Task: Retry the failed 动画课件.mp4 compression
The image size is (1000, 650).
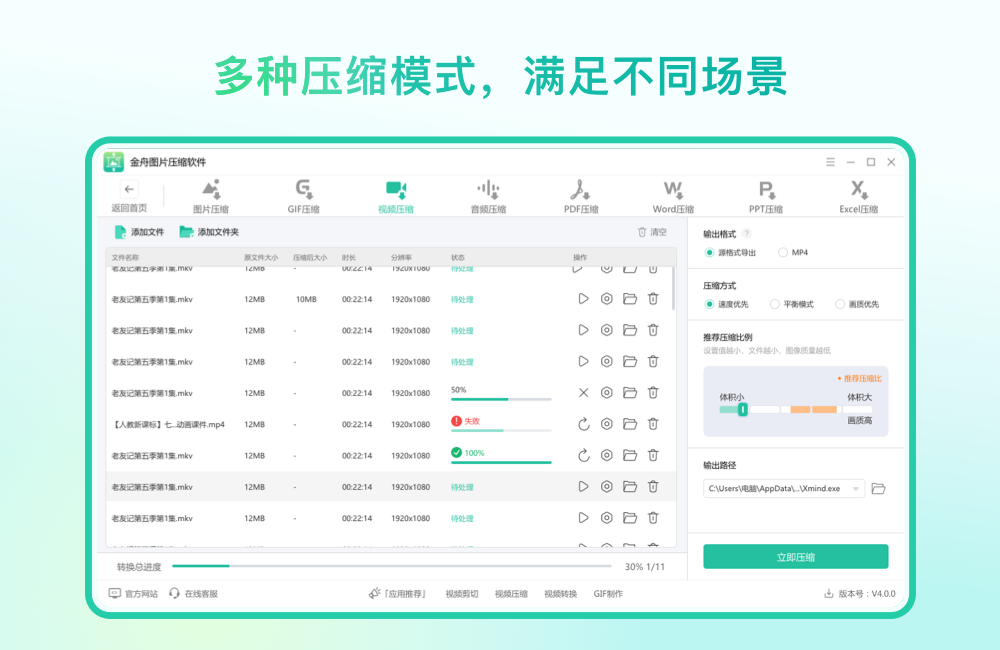Action: click(584, 424)
